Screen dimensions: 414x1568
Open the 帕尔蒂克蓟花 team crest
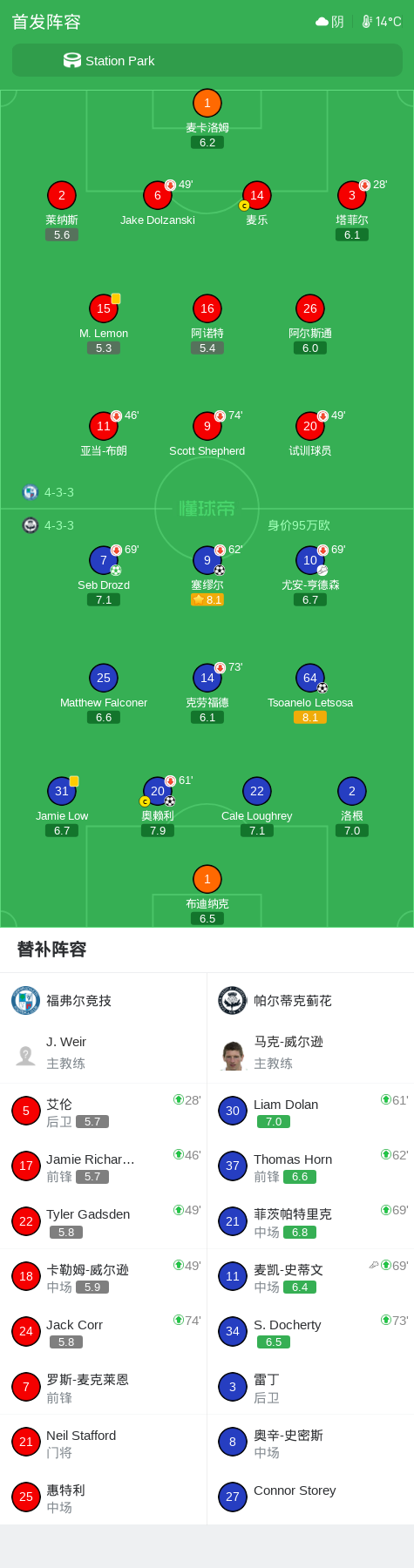pyautogui.click(x=233, y=1000)
